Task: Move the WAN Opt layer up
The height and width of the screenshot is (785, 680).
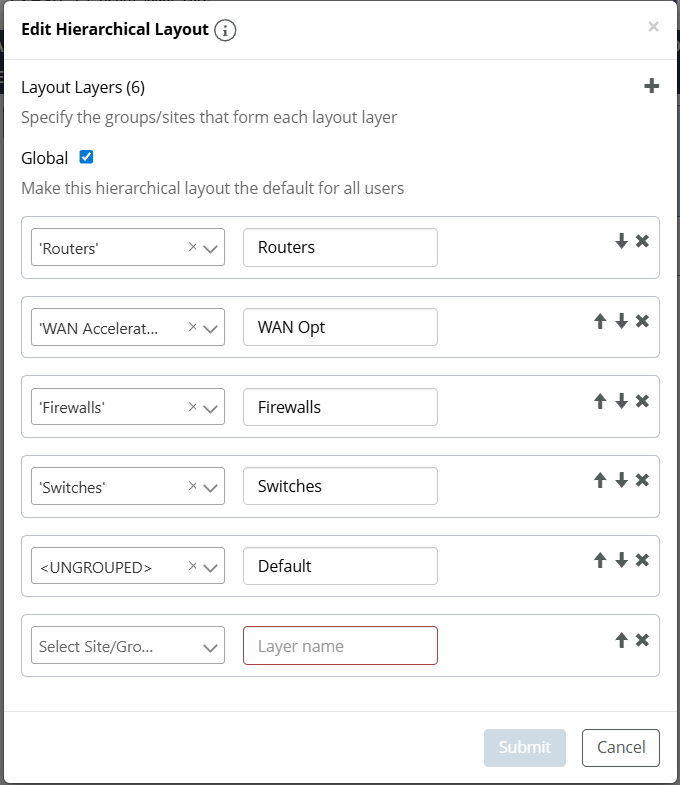Action: tap(600, 321)
